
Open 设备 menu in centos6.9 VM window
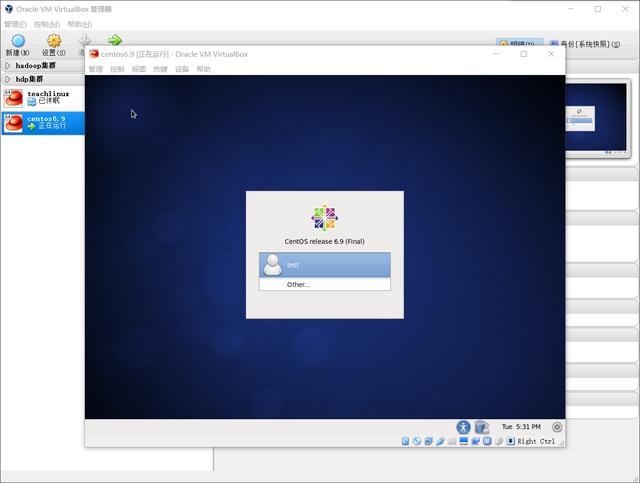tap(182, 69)
